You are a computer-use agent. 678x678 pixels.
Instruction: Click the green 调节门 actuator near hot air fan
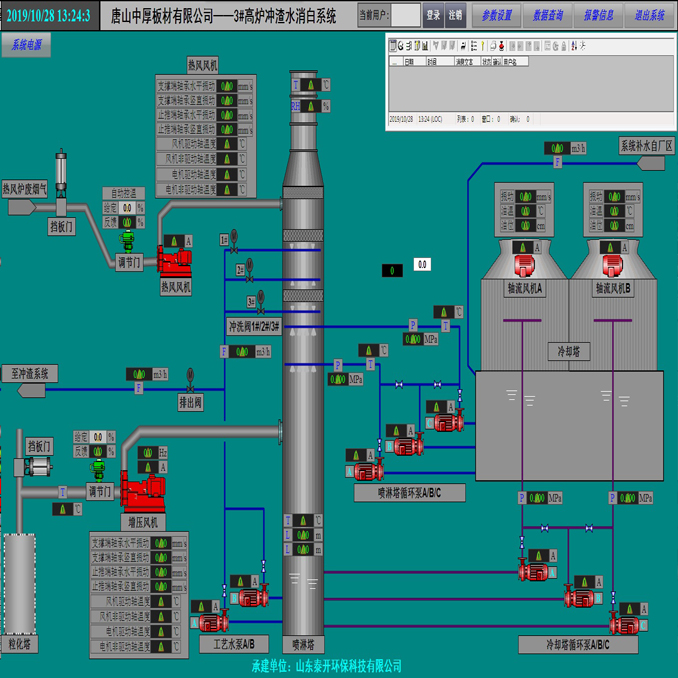[x=127, y=242]
